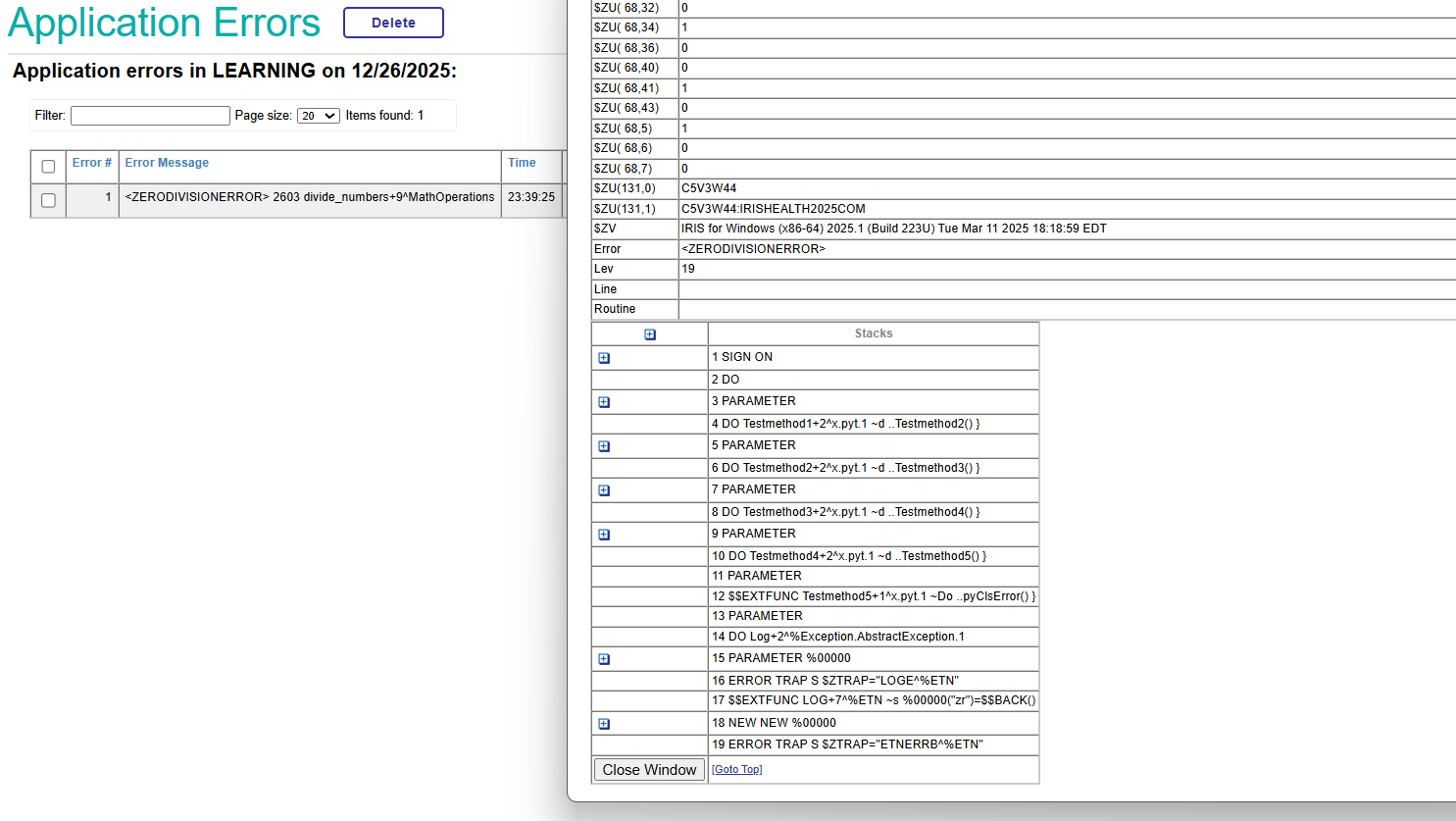1456x821 pixels.
Task: Sort by Error Message column header
Action: pos(167,163)
